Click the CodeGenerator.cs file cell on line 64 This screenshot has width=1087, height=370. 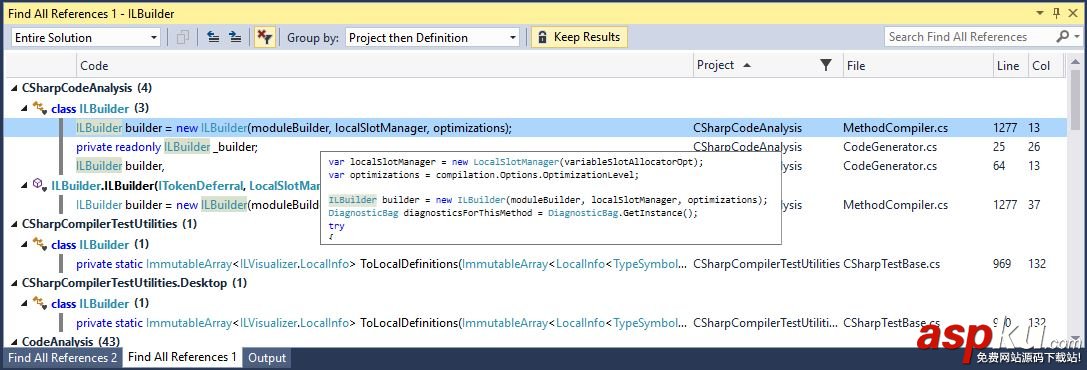(x=890, y=166)
